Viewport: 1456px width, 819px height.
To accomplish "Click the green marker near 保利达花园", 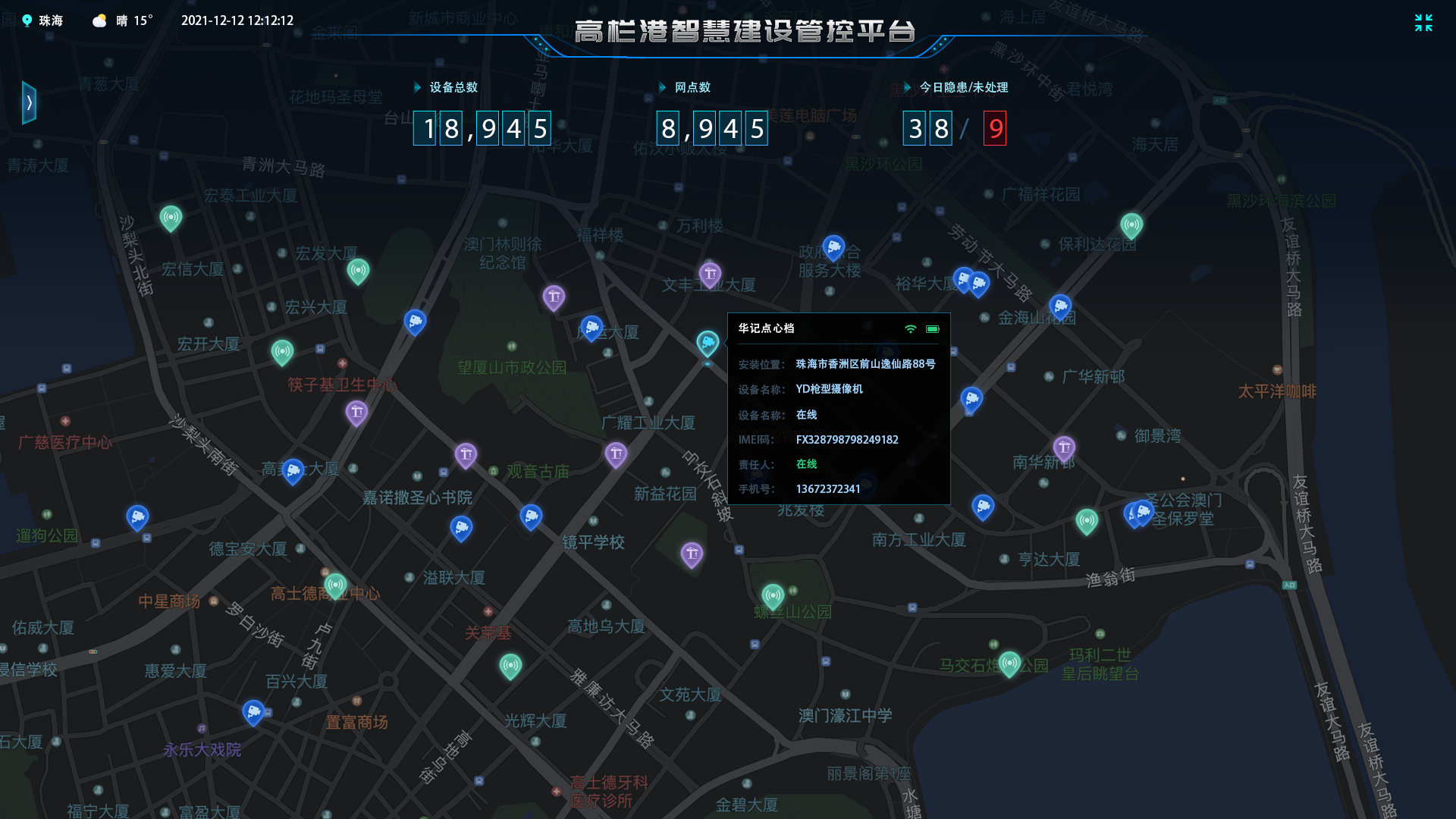I will (x=1132, y=224).
